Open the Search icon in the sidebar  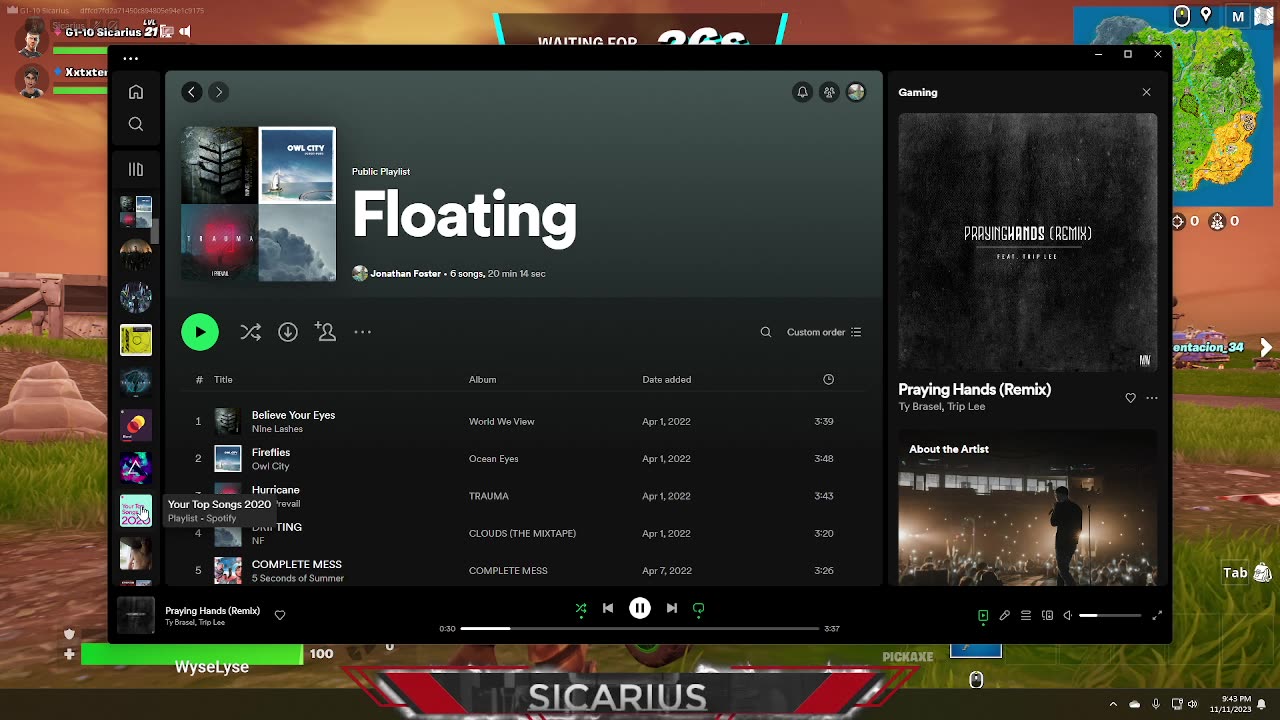(136, 124)
